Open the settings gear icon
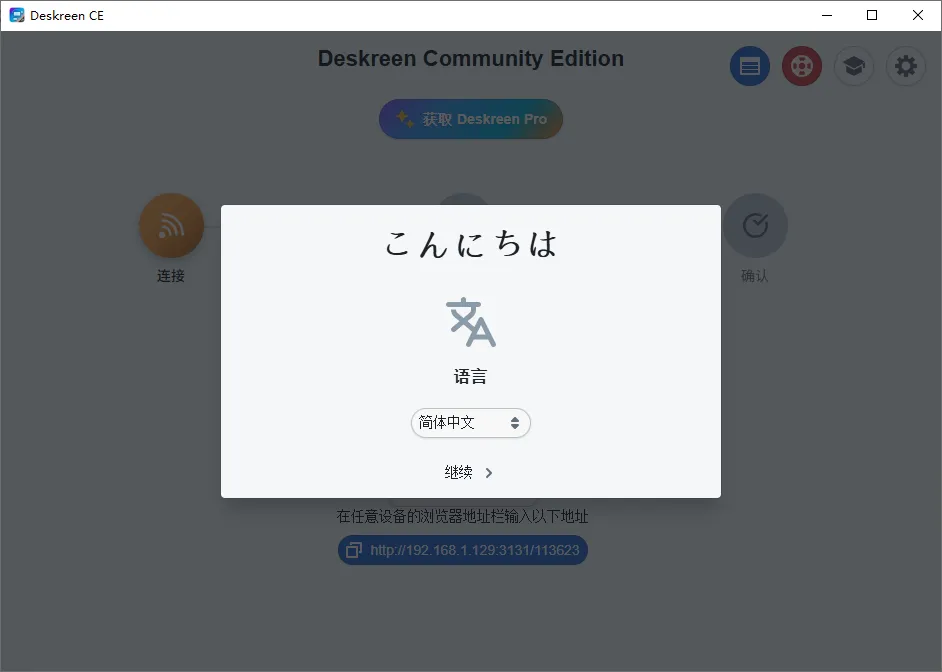 pos(906,66)
